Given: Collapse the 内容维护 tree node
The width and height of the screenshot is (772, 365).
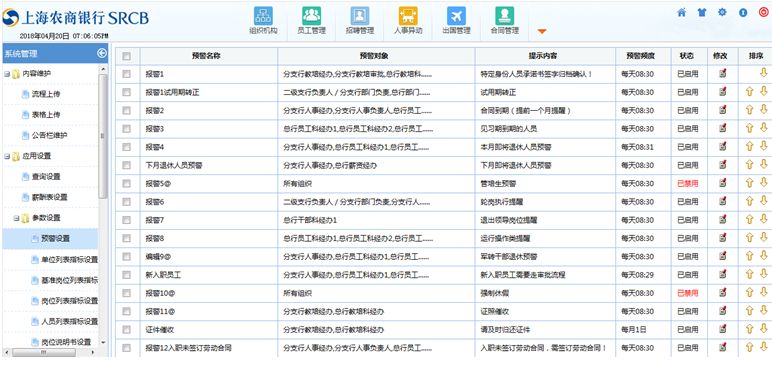Looking at the screenshot, I should pyautogui.click(x=7, y=74).
